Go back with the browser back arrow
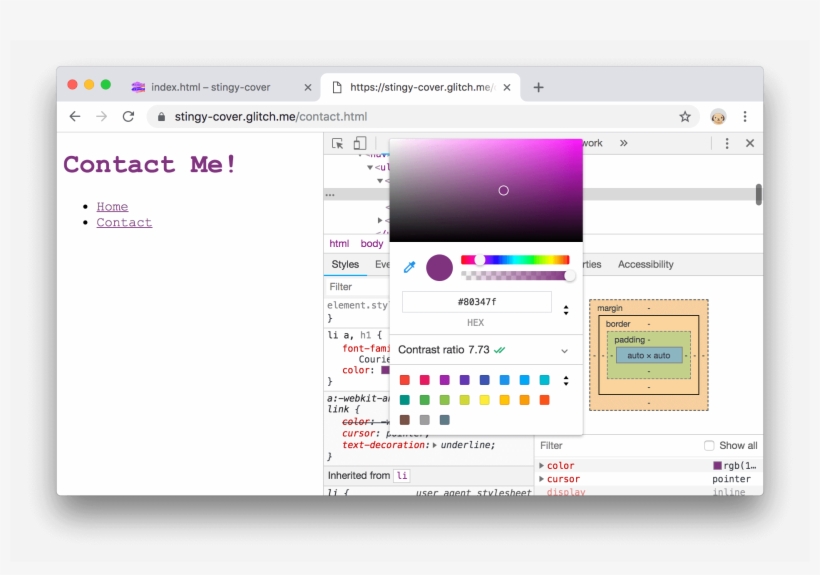The width and height of the screenshot is (820, 575). [75, 117]
